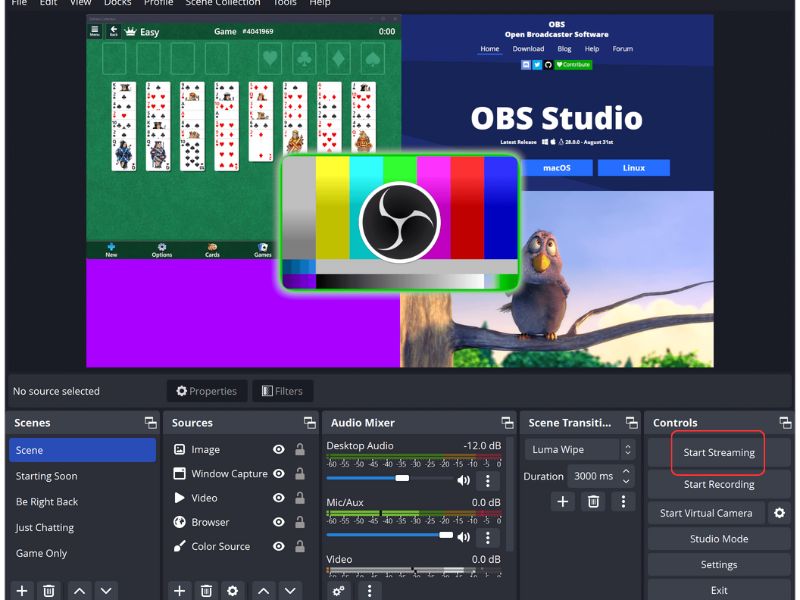
Task: Open the Tools menu
Action: (x=285, y=3)
